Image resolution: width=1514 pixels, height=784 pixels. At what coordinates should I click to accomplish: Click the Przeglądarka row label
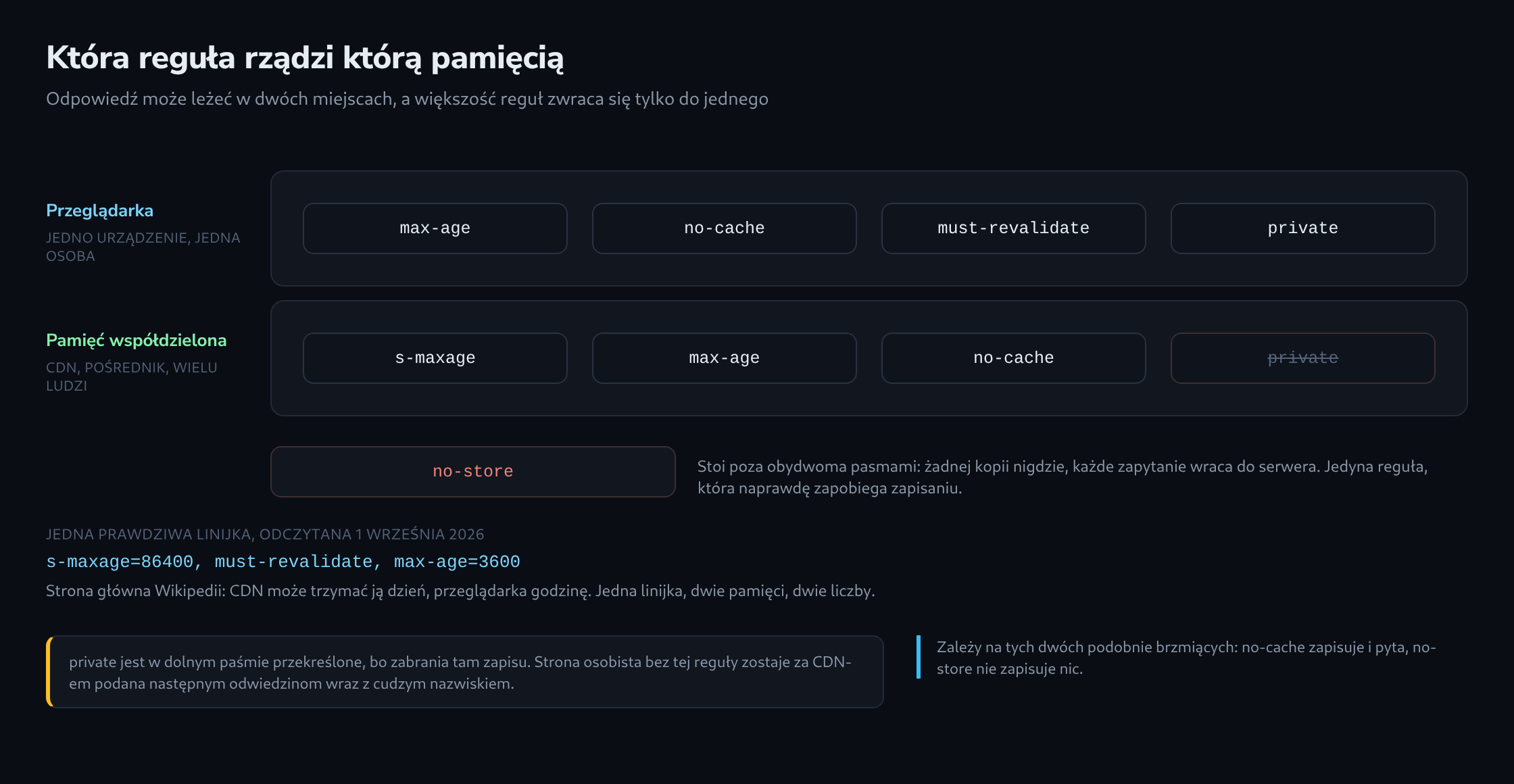tap(99, 211)
